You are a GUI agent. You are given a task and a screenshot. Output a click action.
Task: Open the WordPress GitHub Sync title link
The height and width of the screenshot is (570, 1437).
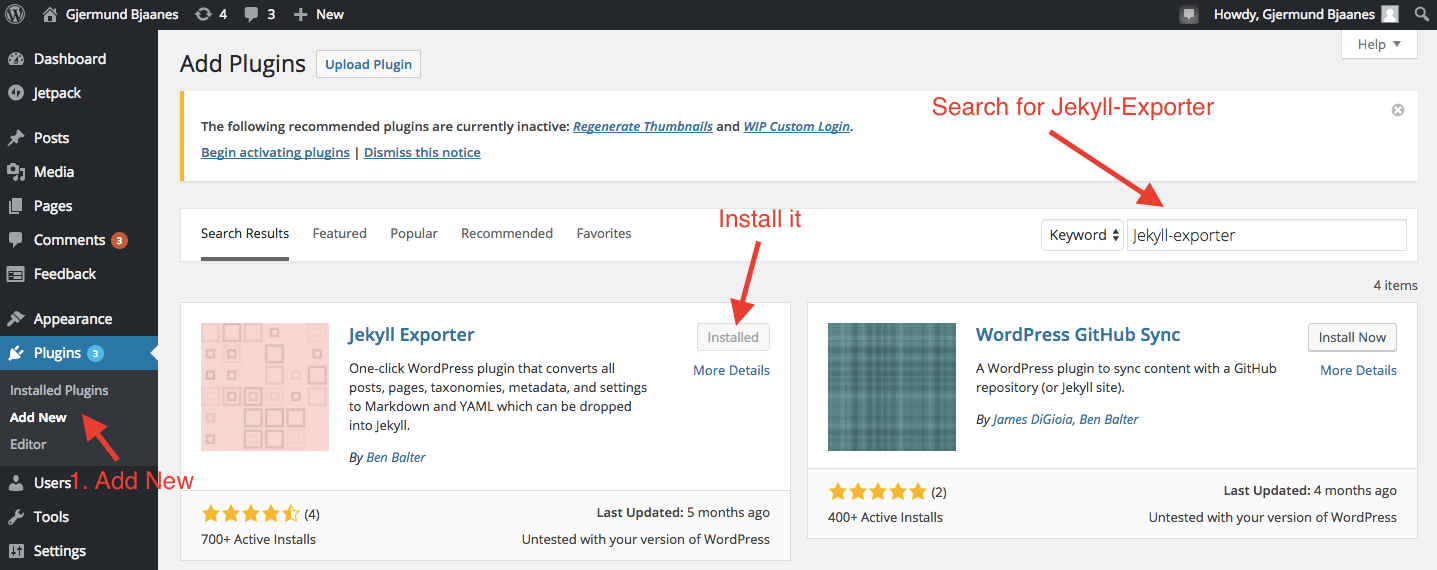tap(1078, 335)
